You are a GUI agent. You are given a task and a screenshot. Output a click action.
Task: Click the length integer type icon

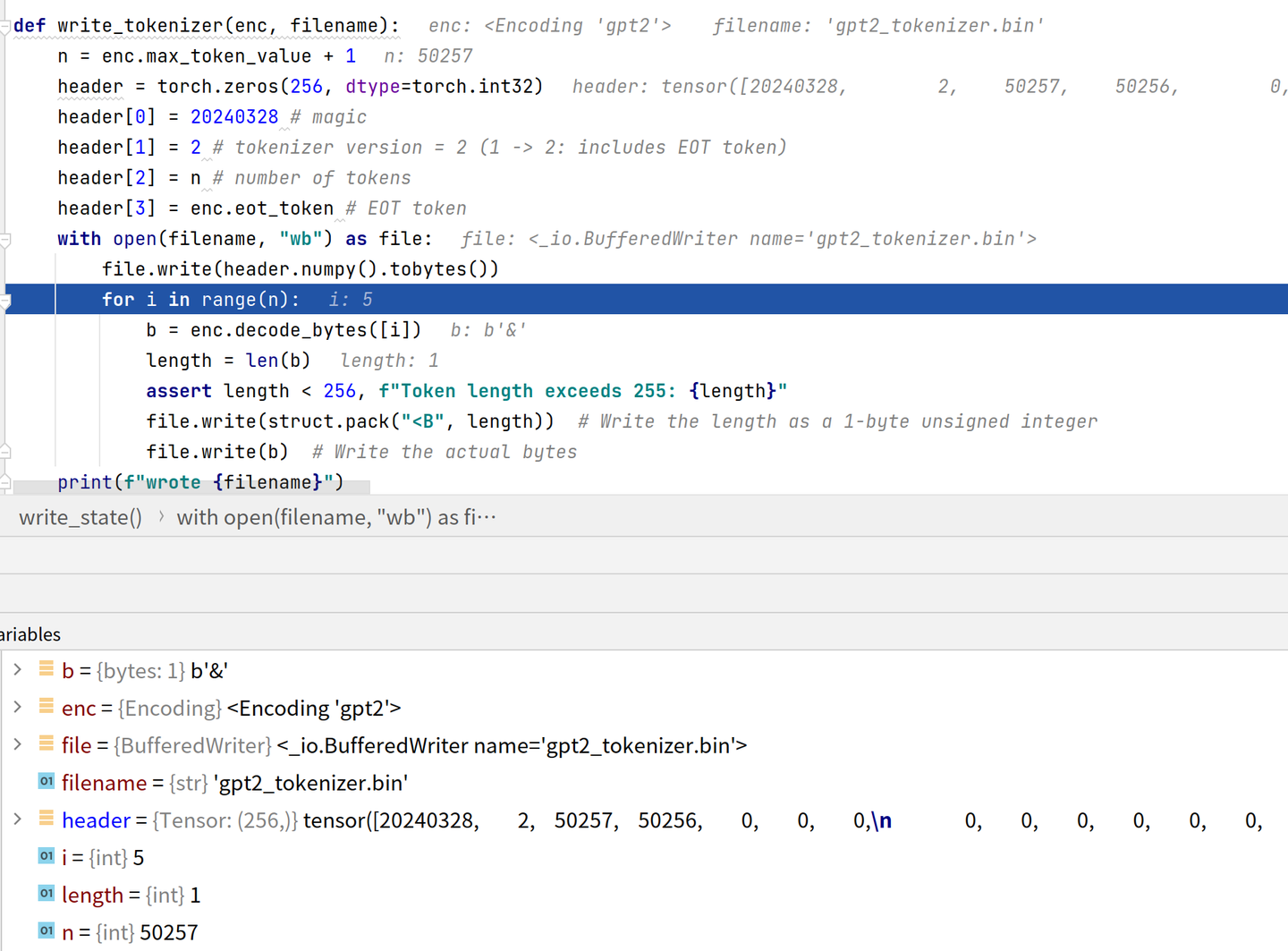[47, 894]
